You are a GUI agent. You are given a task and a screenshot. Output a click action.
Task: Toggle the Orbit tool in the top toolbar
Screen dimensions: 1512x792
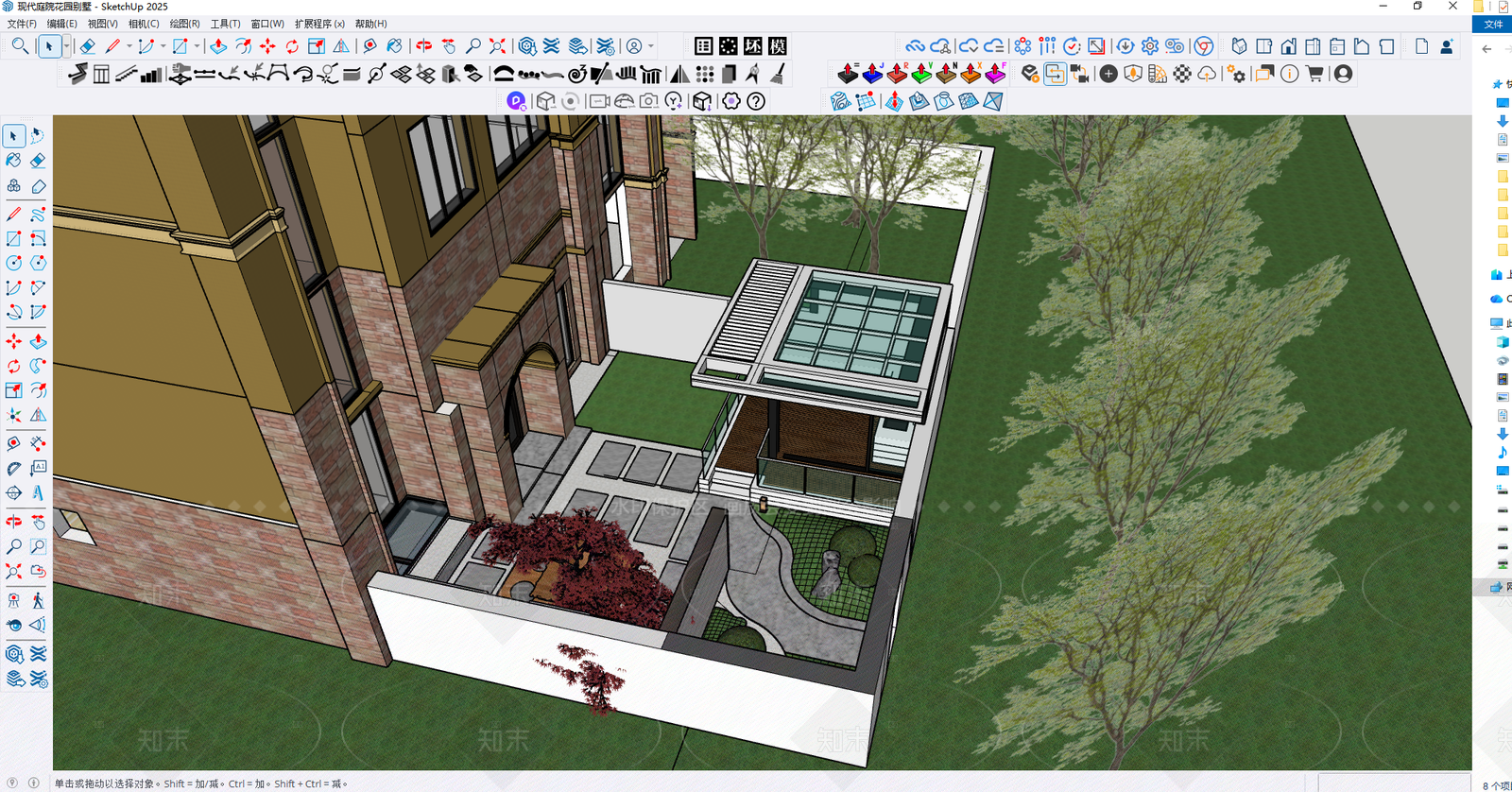(424, 45)
